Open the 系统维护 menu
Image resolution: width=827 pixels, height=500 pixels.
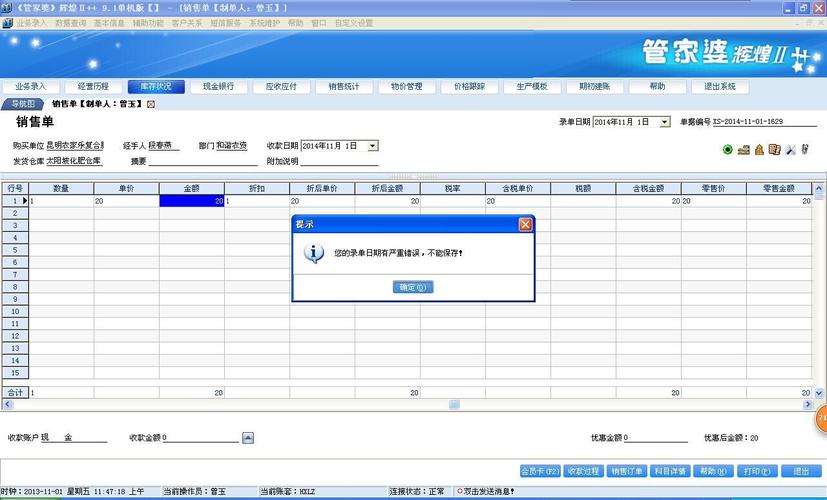265,23
